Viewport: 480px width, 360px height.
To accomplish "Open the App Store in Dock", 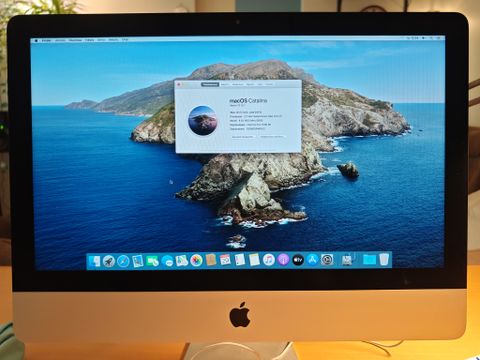I will pos(313,259).
